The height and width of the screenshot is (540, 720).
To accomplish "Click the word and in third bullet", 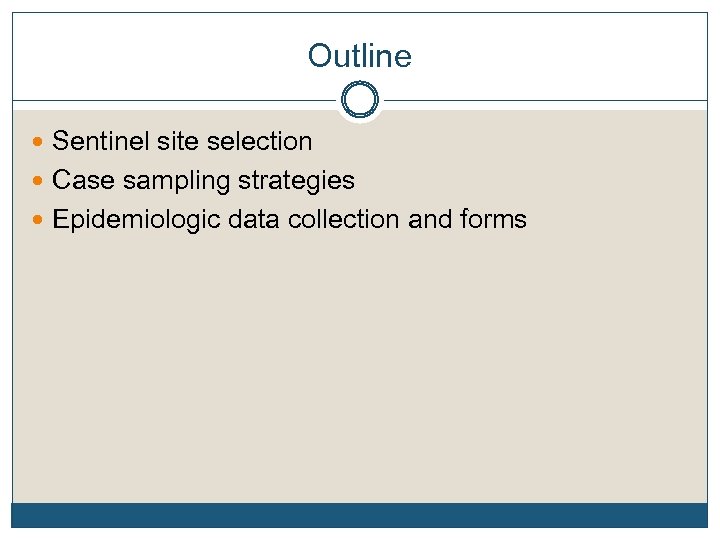I will click(430, 220).
